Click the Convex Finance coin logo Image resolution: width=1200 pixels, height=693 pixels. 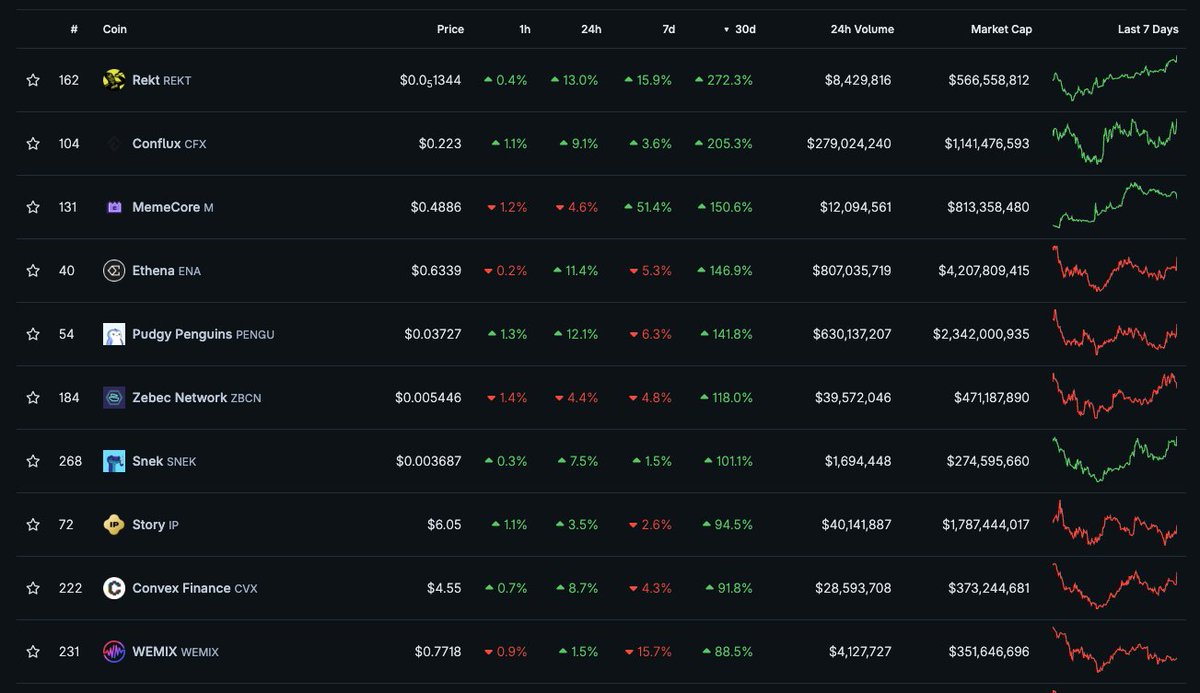tap(114, 588)
